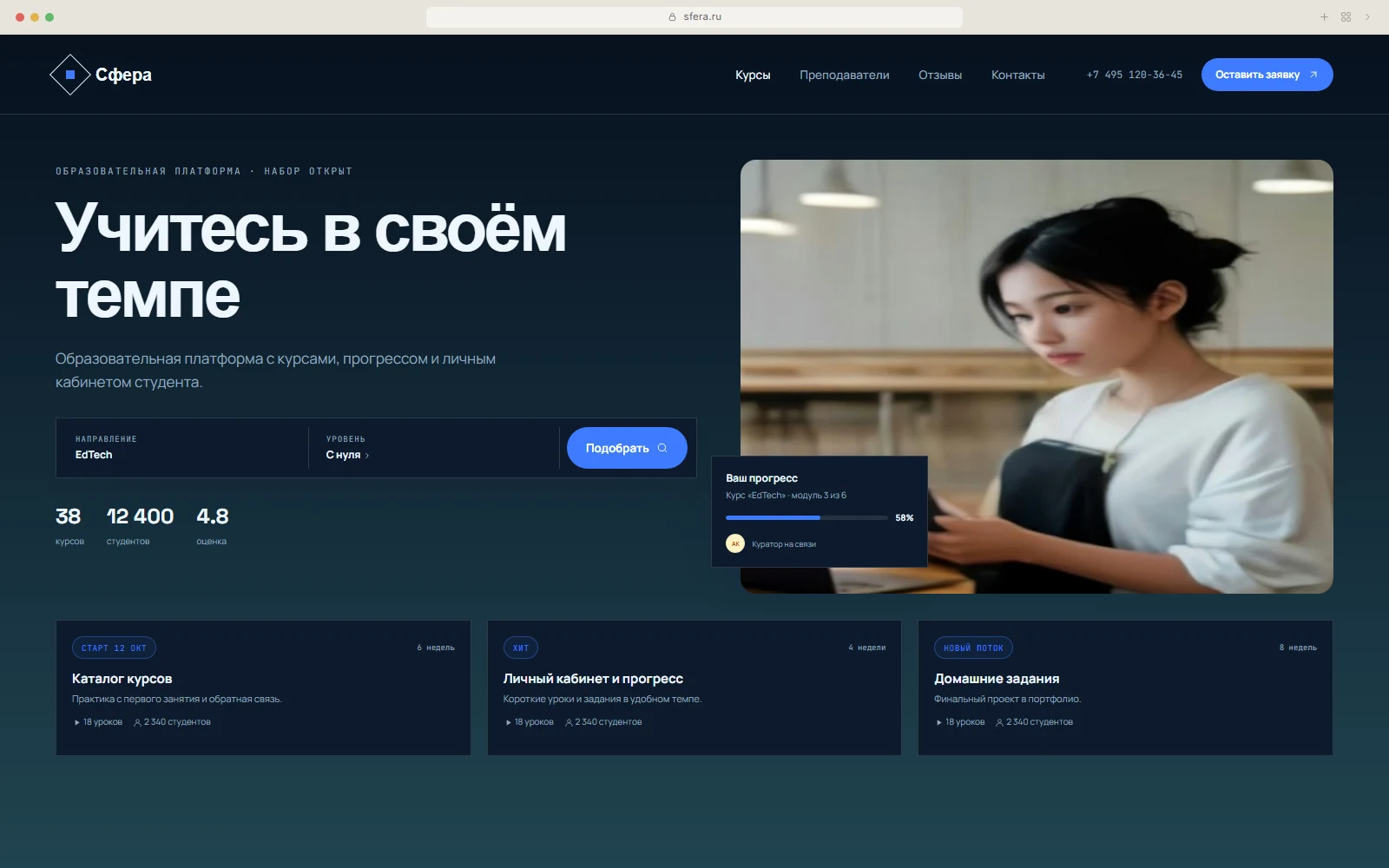Open the Отзывы nav item
The height and width of the screenshot is (868, 1389).
940,75
